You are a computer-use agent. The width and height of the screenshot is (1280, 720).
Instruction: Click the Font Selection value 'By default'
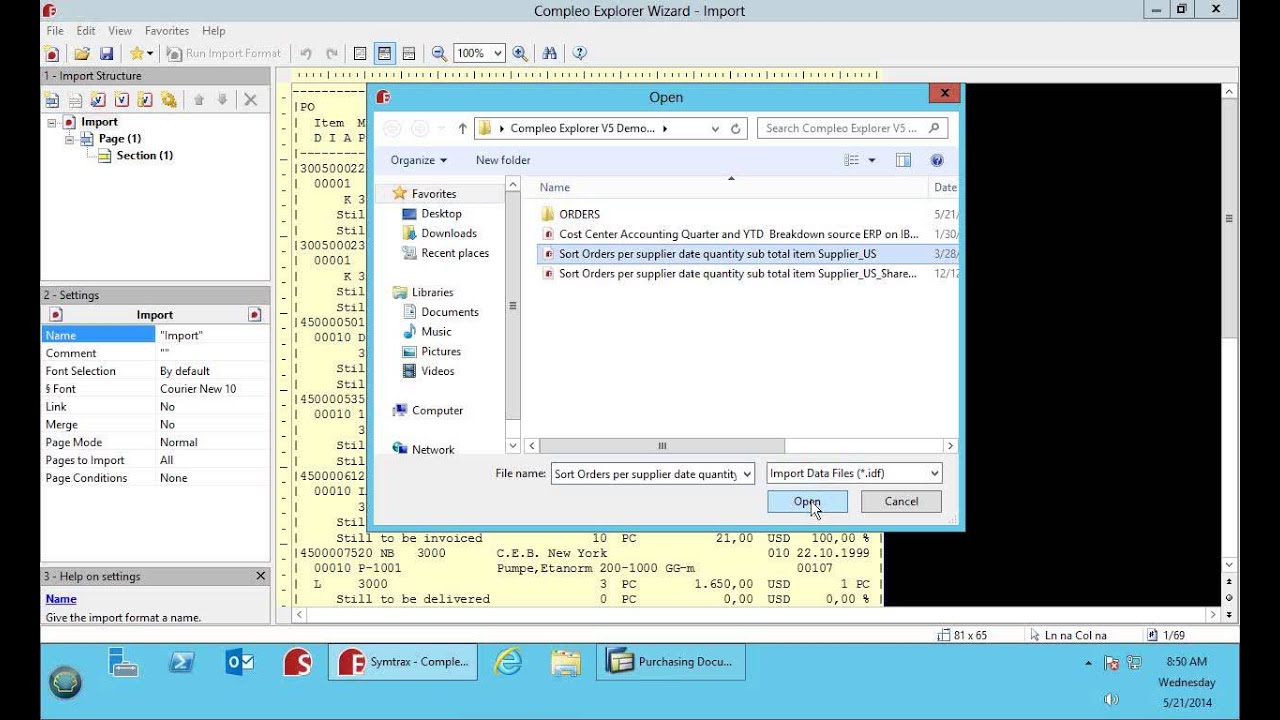(185, 371)
